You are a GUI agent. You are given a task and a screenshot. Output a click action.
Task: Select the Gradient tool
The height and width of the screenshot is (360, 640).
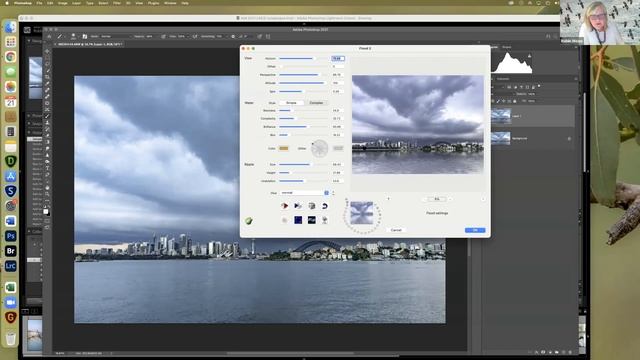47,142
